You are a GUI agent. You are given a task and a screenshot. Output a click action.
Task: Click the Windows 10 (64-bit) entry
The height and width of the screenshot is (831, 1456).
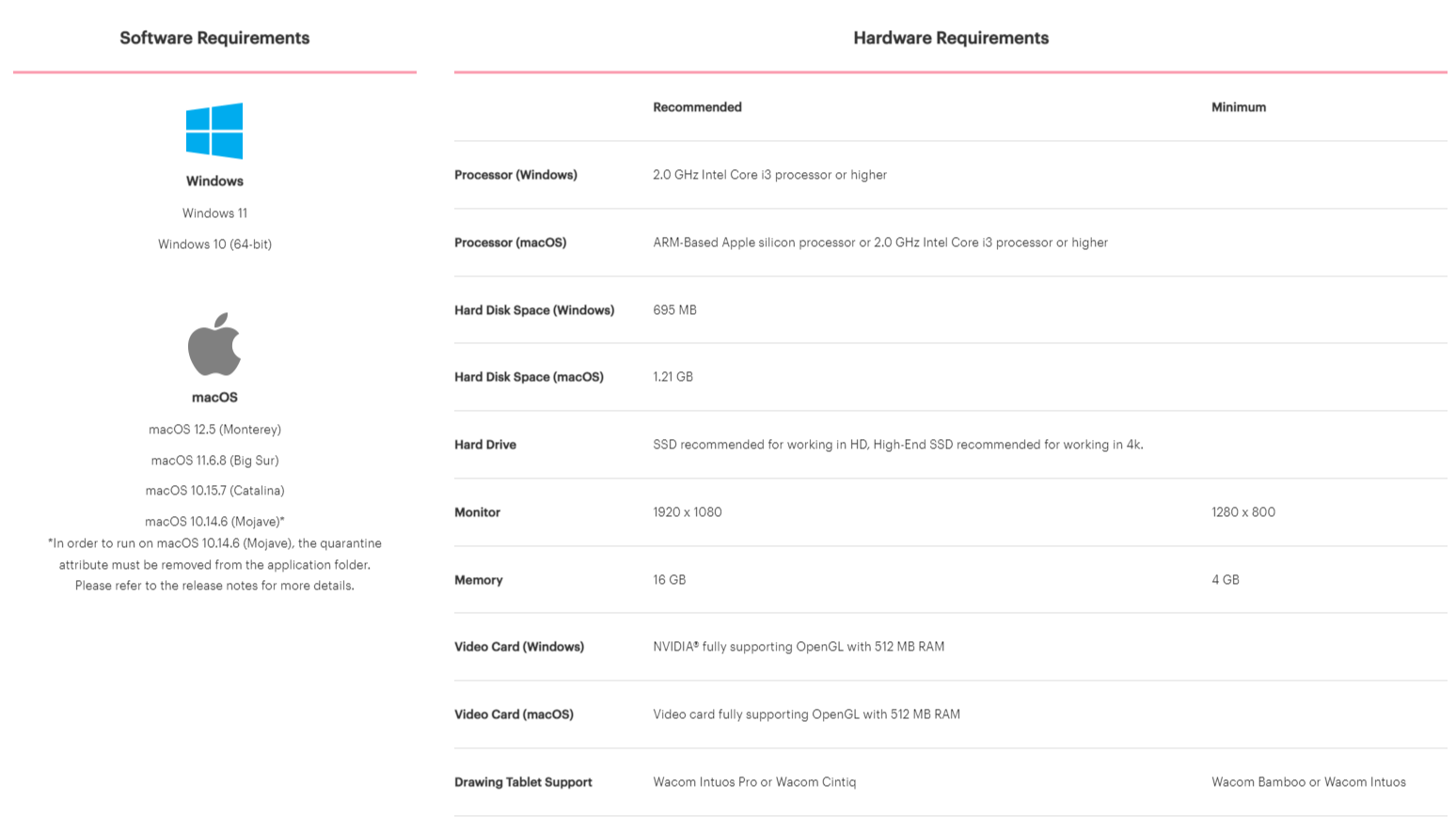pyautogui.click(x=214, y=244)
